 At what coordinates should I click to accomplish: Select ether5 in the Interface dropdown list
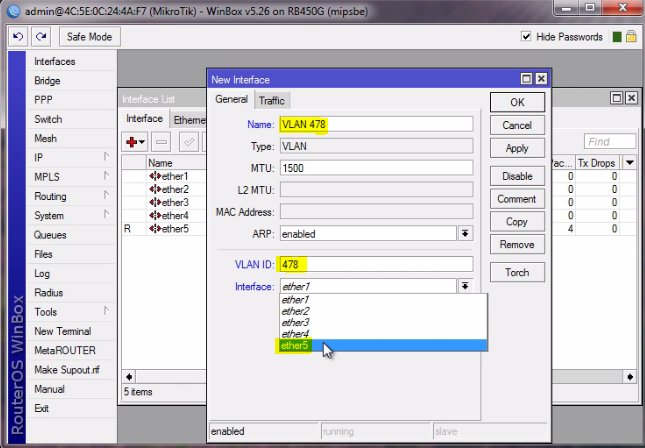point(383,345)
